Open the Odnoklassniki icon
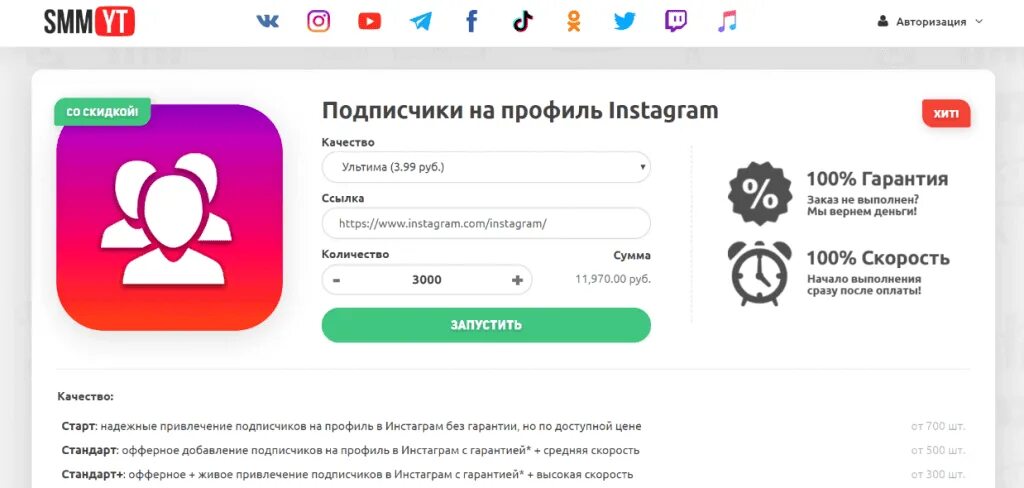Viewport: 1024px width, 488px height. [573, 22]
